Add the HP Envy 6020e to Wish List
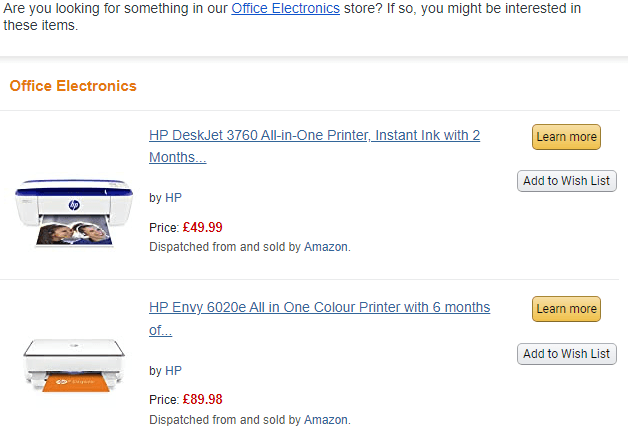Screen dimensions: 628x448 (x=566, y=353)
